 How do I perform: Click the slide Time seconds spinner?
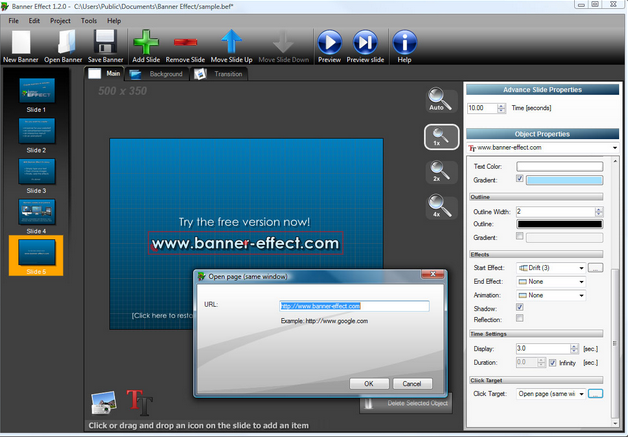(501, 108)
